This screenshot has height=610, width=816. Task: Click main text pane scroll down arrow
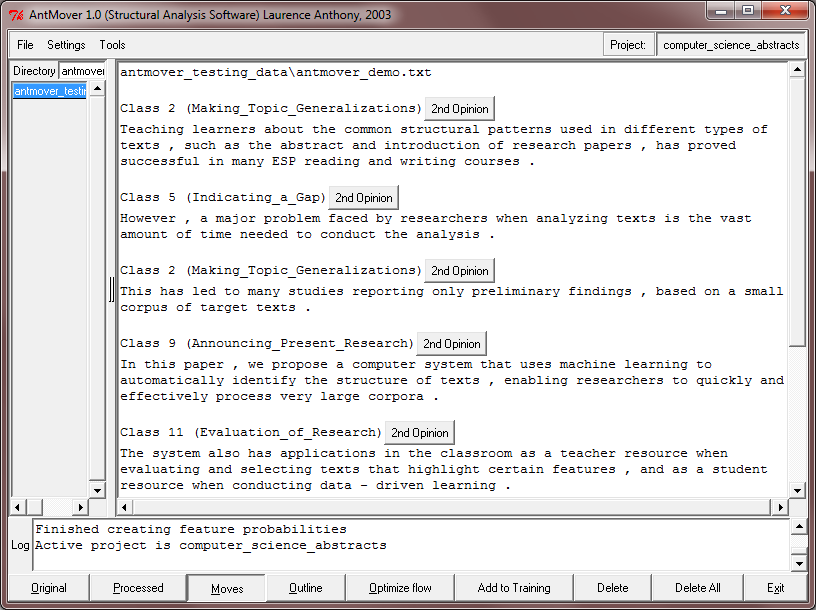[797, 490]
